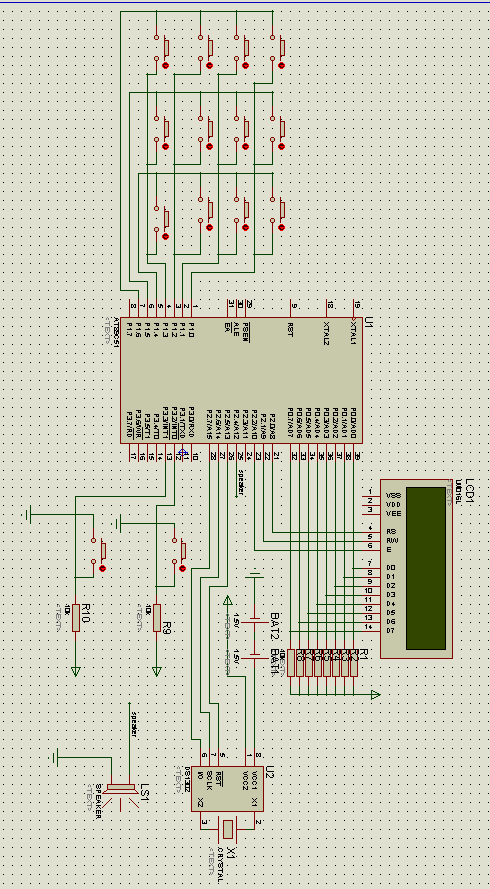The height and width of the screenshot is (889, 490).
Task: Click the ground symbol beside the speaker
Action: coord(55,757)
